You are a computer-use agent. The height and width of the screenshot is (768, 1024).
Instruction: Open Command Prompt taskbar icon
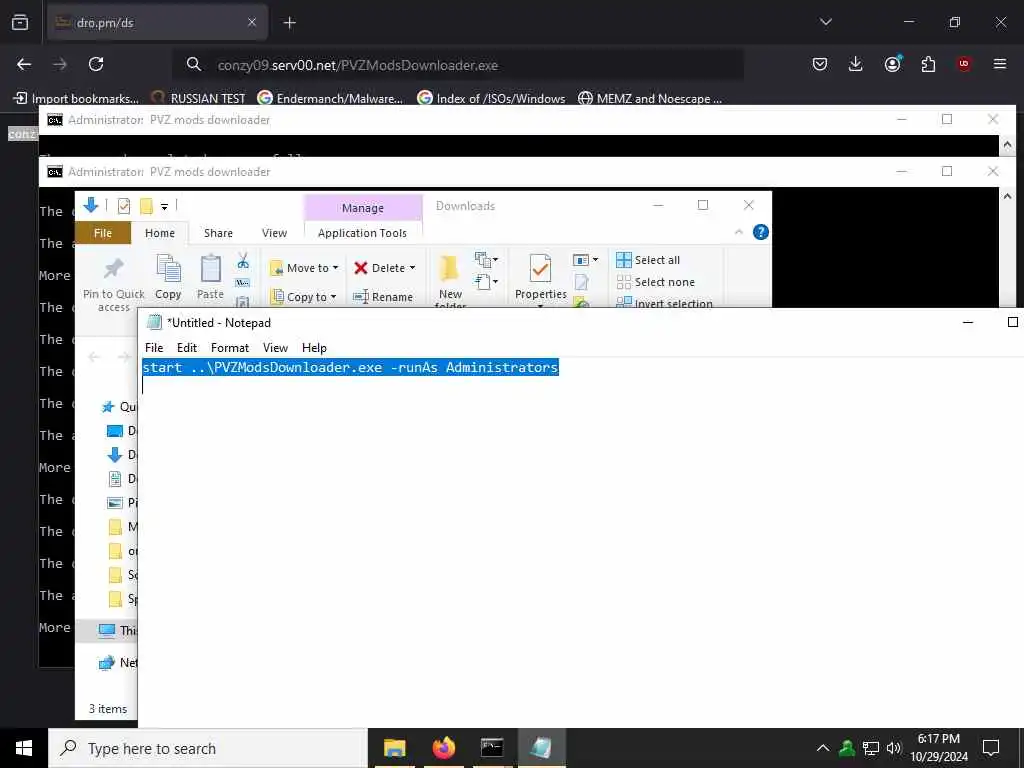tap(492, 748)
